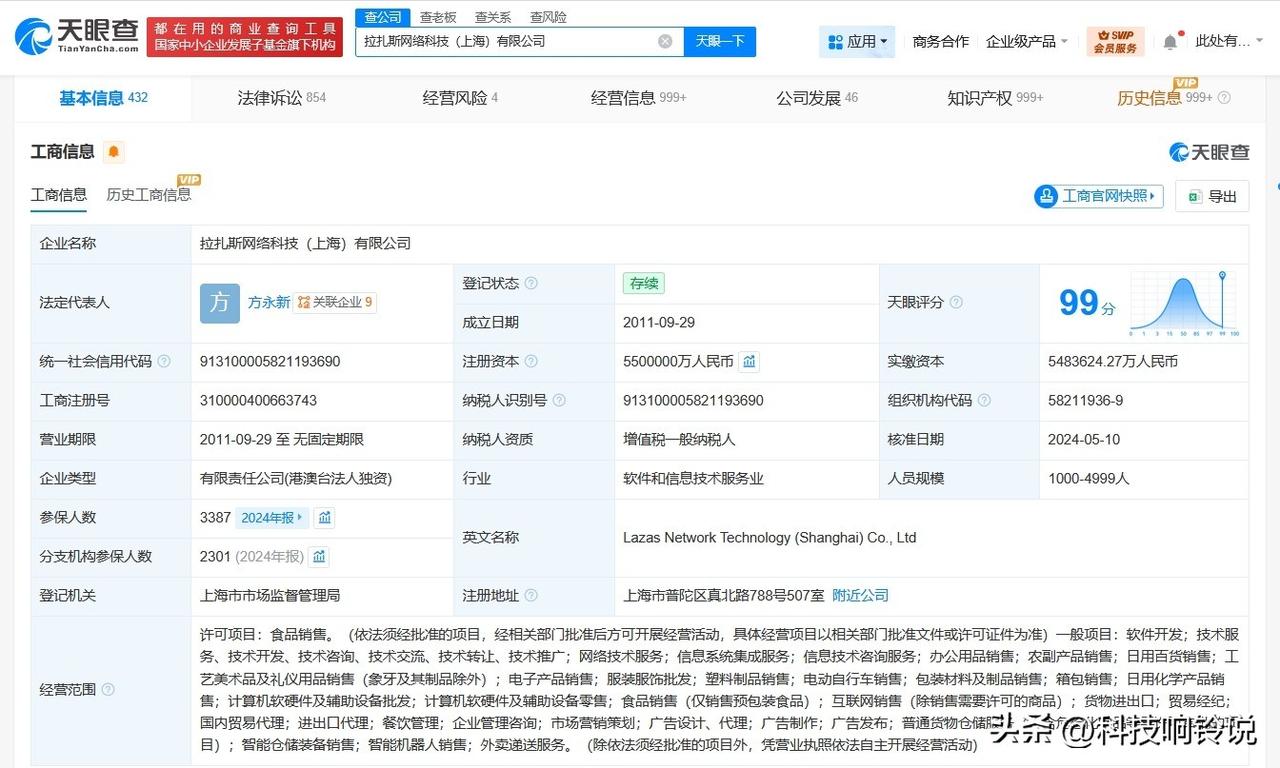Screen dimensions: 1280x768
Task: Expand the 2024年报 selector in 参保人数
Action: point(272,517)
